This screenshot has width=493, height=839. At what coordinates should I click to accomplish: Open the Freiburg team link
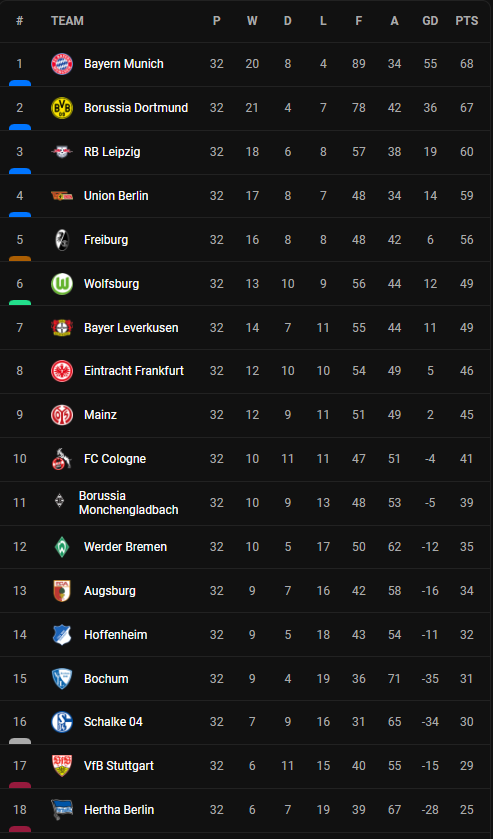tap(106, 240)
